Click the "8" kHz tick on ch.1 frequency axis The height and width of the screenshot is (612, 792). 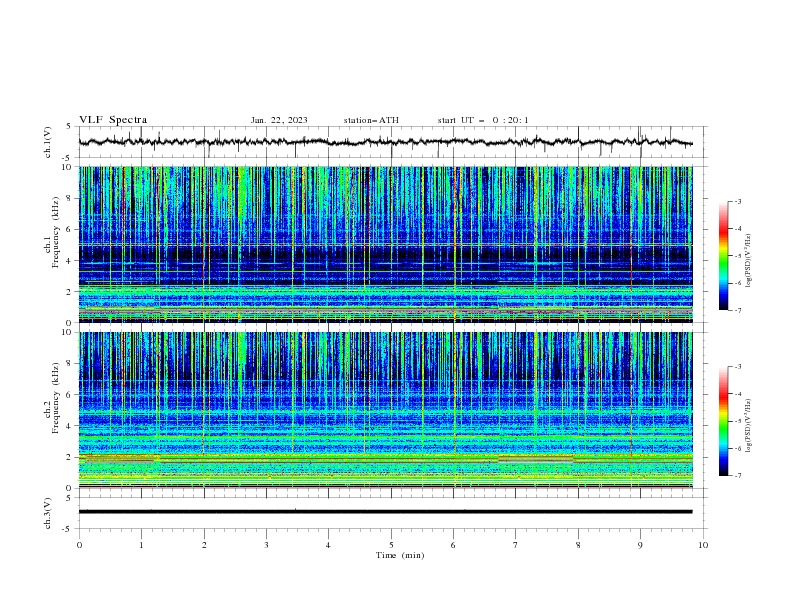pos(70,198)
